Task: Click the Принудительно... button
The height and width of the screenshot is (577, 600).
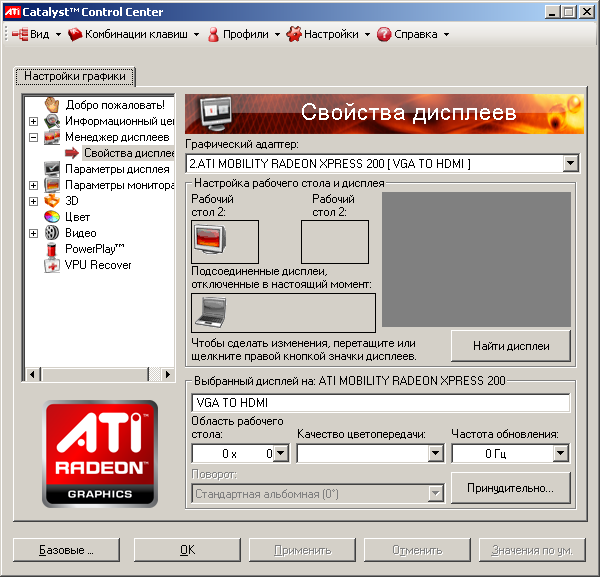Action: coord(511,488)
